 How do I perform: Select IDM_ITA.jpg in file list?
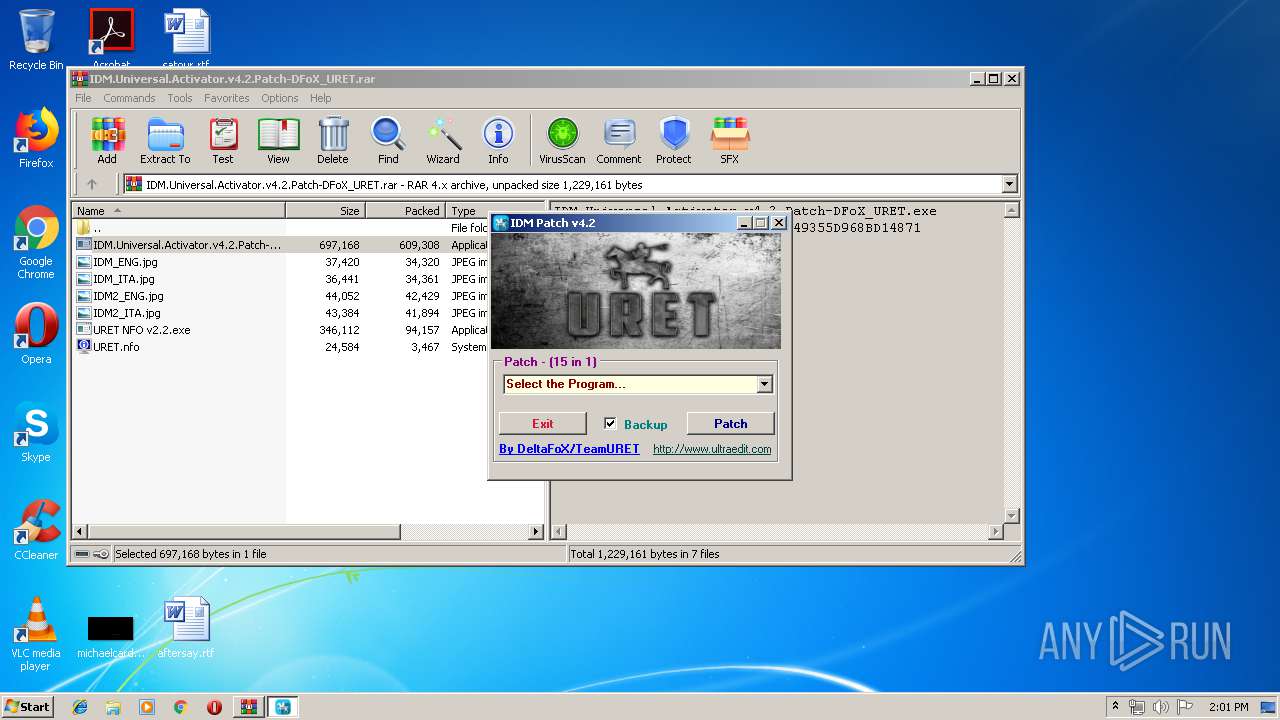[x=280, y=279]
